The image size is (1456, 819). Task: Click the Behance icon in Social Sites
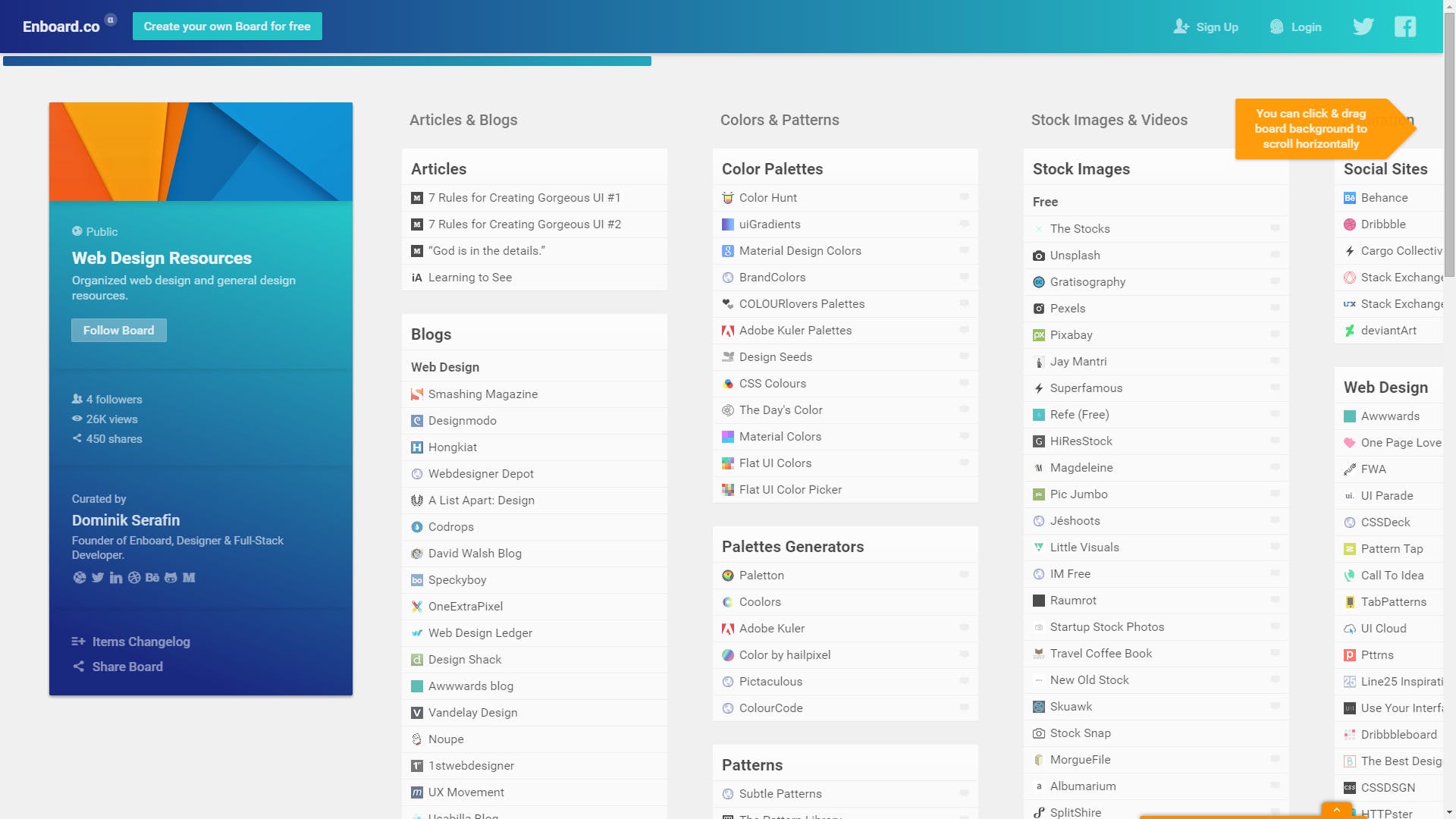coord(1350,198)
